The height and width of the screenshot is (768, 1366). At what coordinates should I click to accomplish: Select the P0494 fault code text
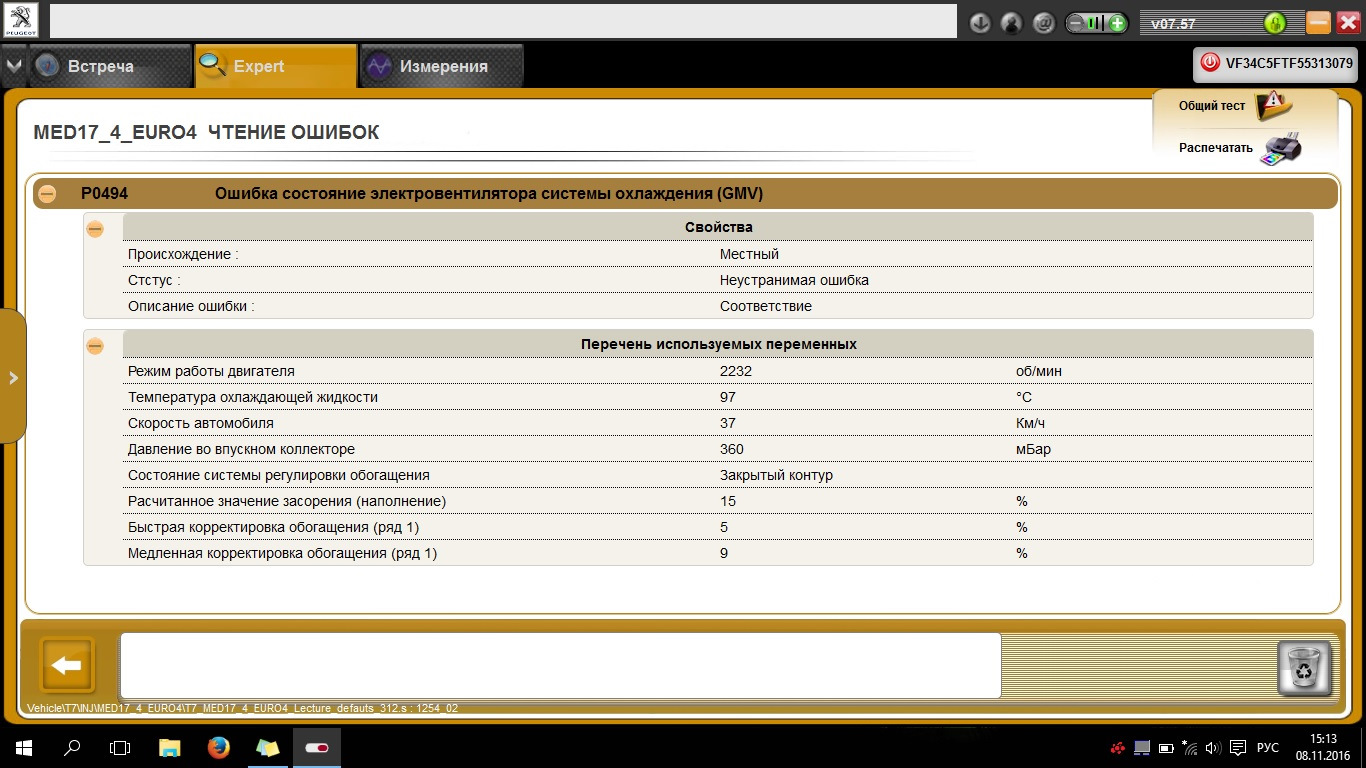click(x=104, y=194)
